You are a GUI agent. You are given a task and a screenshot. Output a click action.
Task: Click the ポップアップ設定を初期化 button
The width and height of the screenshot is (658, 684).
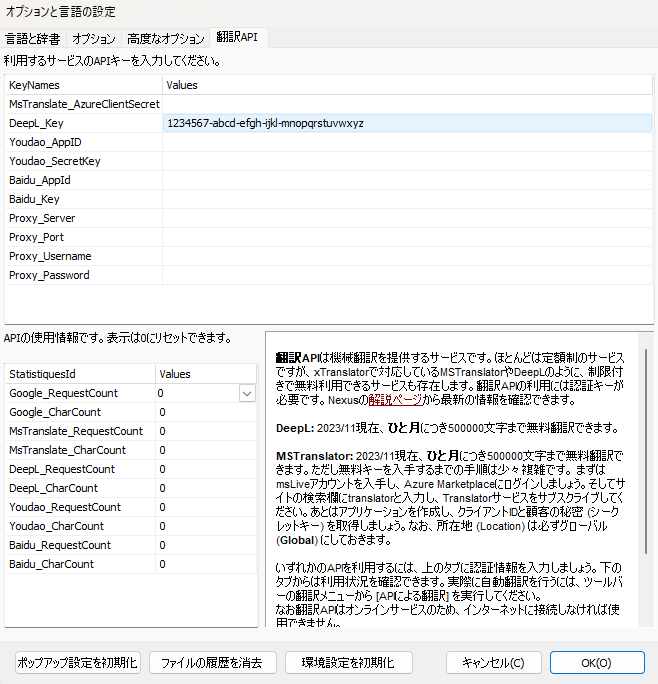[x=77, y=663]
